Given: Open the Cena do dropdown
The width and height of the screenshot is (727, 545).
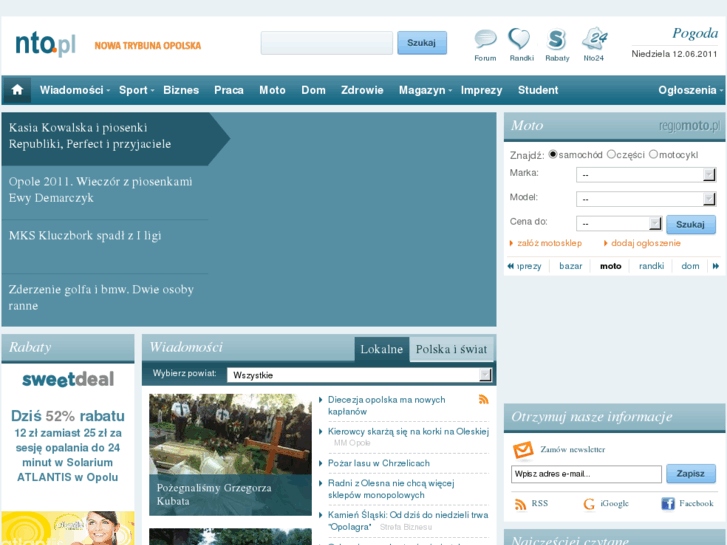Looking at the screenshot, I should pos(619,224).
